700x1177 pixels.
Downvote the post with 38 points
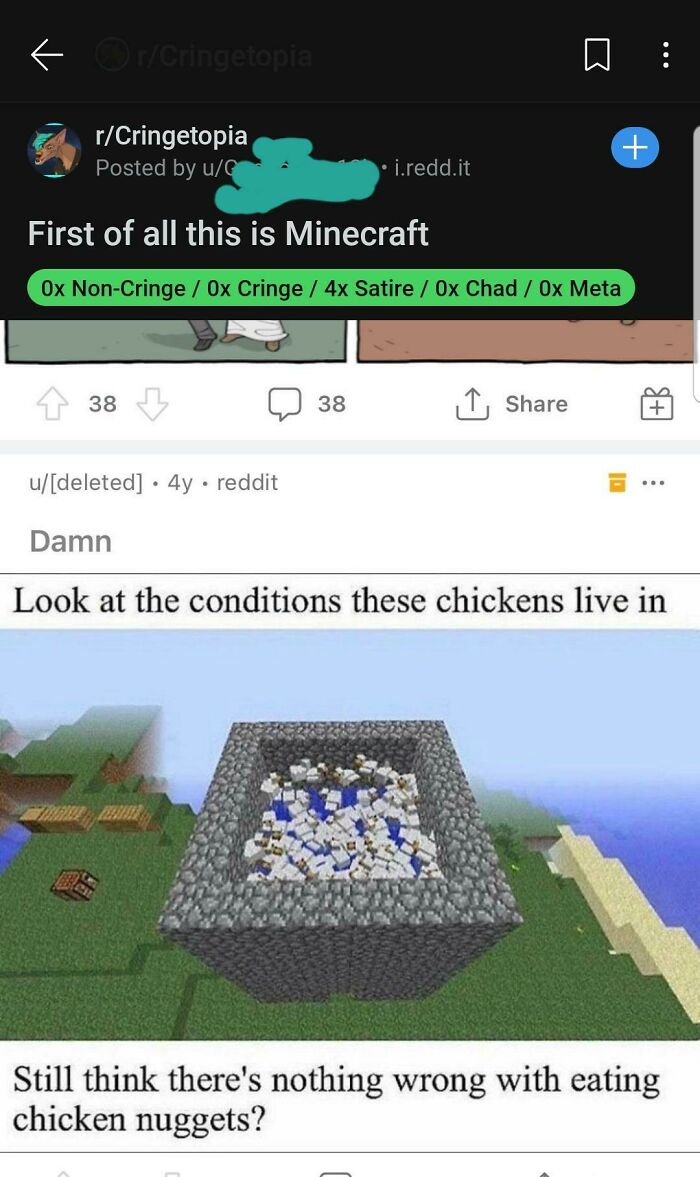152,404
